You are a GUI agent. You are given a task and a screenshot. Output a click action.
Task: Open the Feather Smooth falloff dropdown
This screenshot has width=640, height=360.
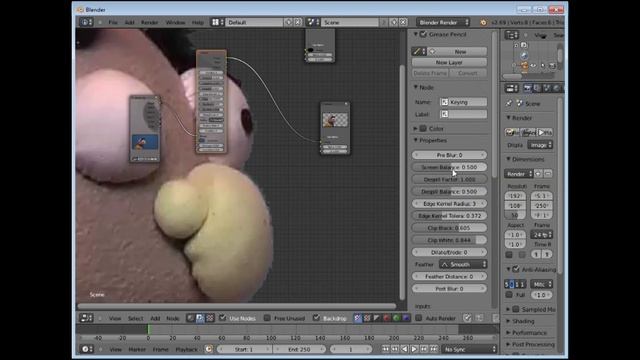(x=463, y=264)
